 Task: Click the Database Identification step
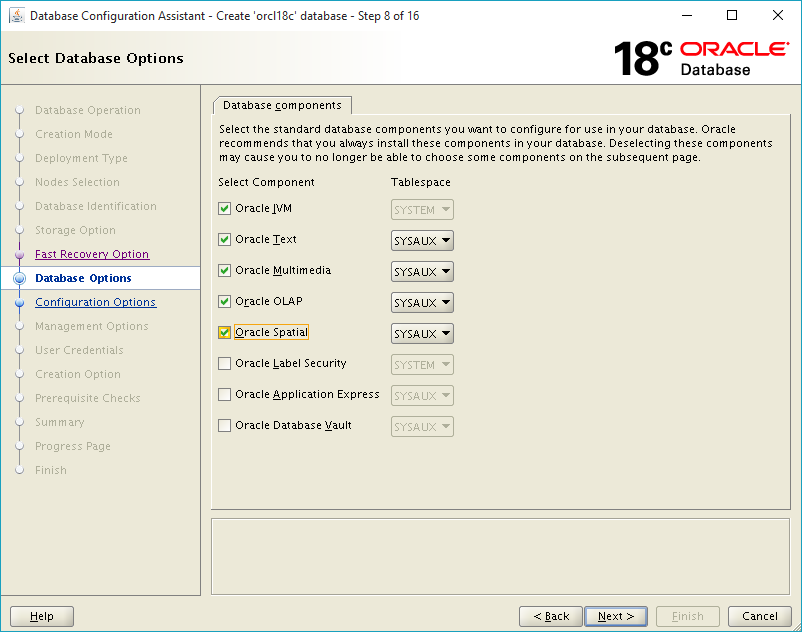(x=96, y=207)
